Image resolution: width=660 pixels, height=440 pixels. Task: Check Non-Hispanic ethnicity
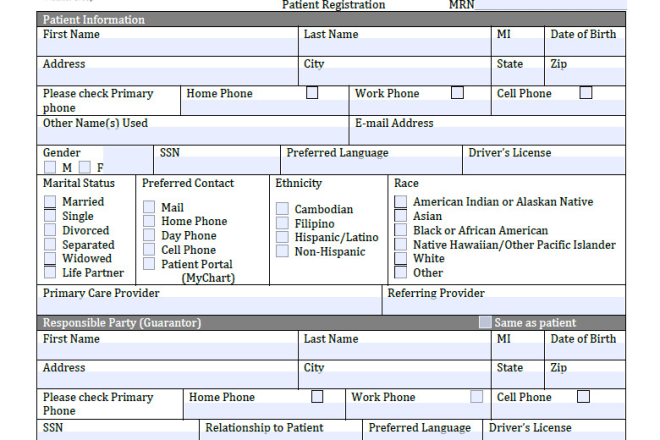click(x=282, y=251)
